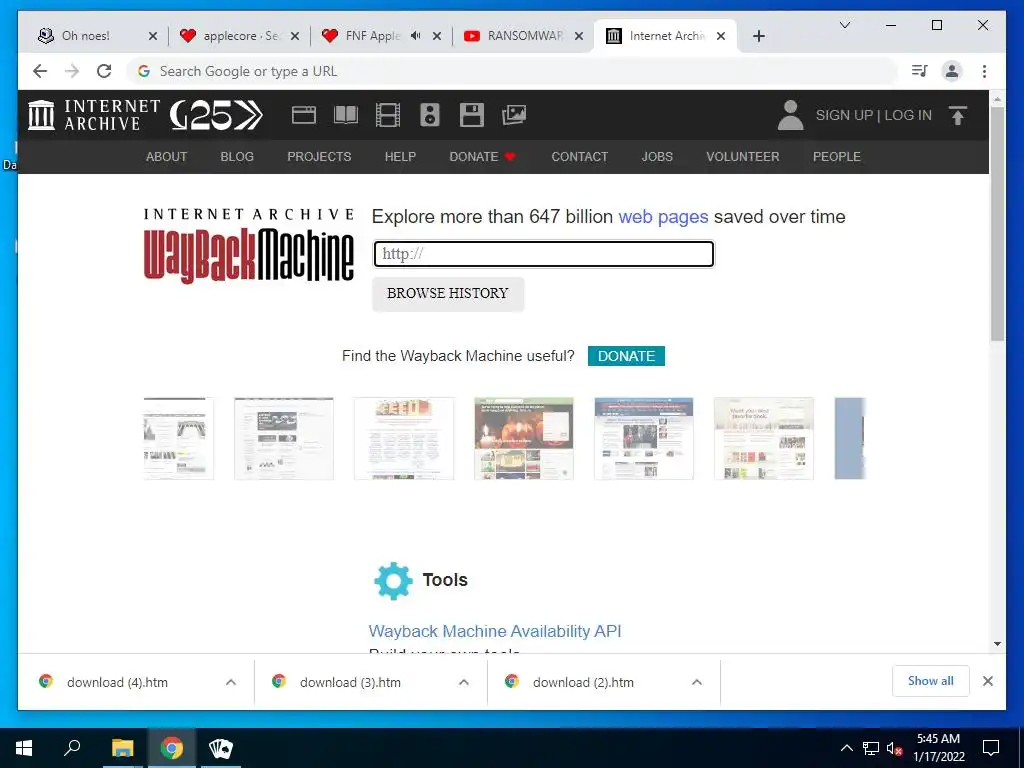Open the Audio speaker icon in header

(430, 115)
